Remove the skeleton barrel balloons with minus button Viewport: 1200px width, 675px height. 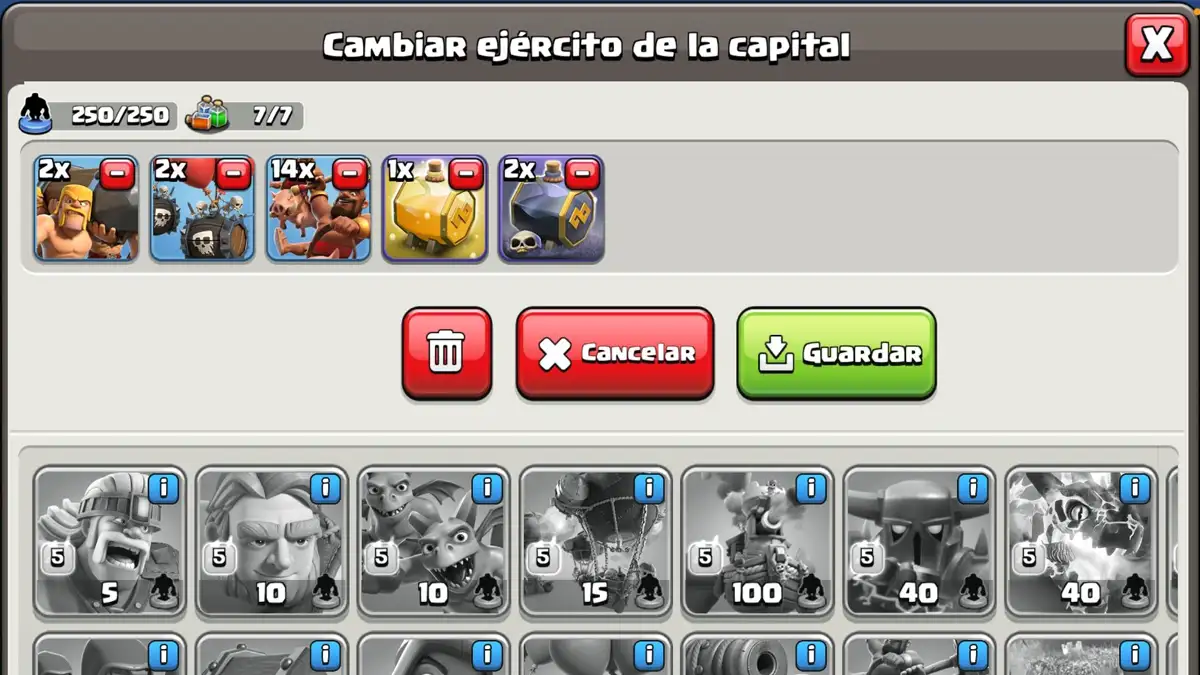pyautogui.click(x=234, y=174)
